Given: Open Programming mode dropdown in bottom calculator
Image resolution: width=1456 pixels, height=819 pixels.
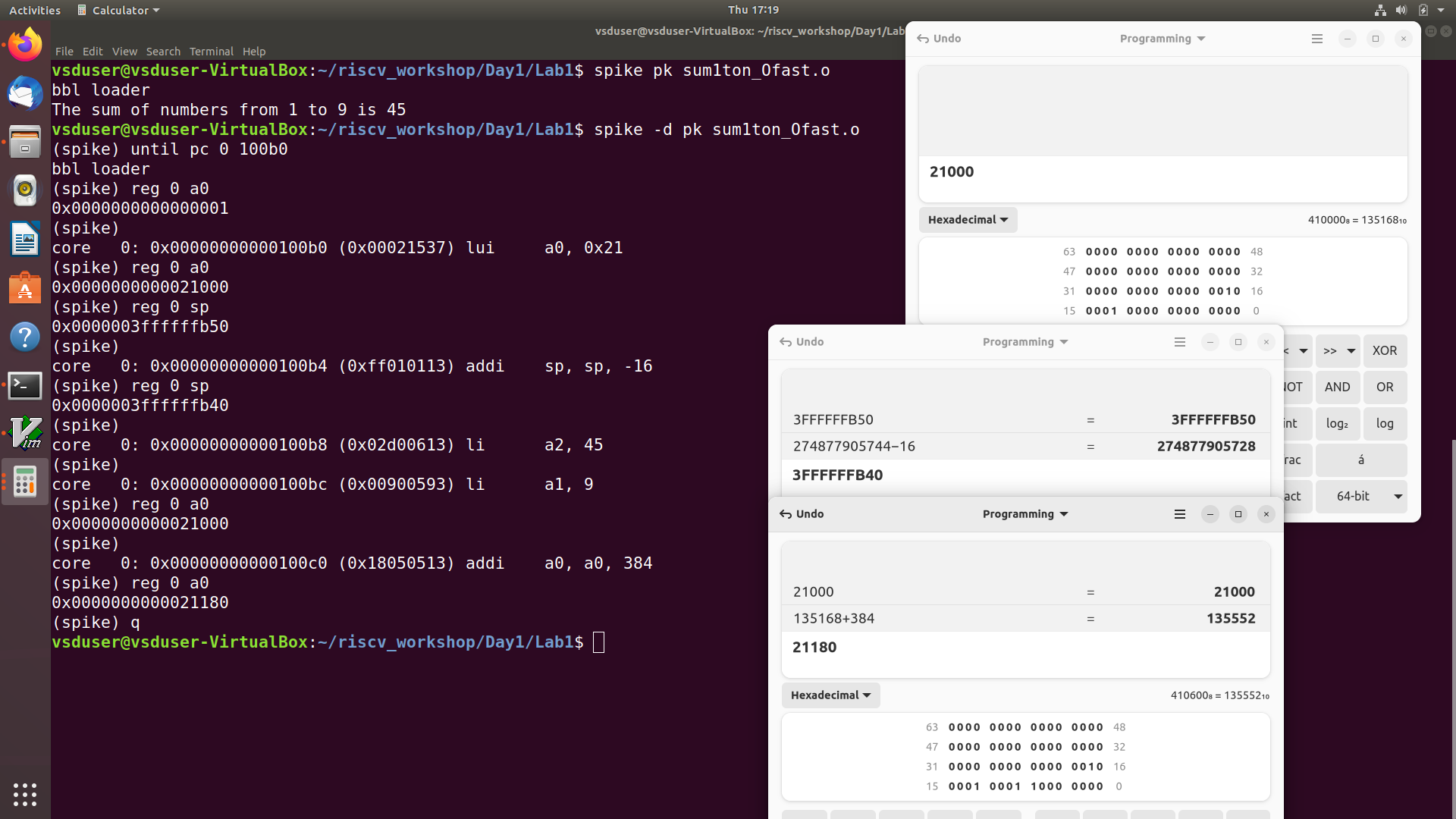Looking at the screenshot, I should pos(1025,514).
